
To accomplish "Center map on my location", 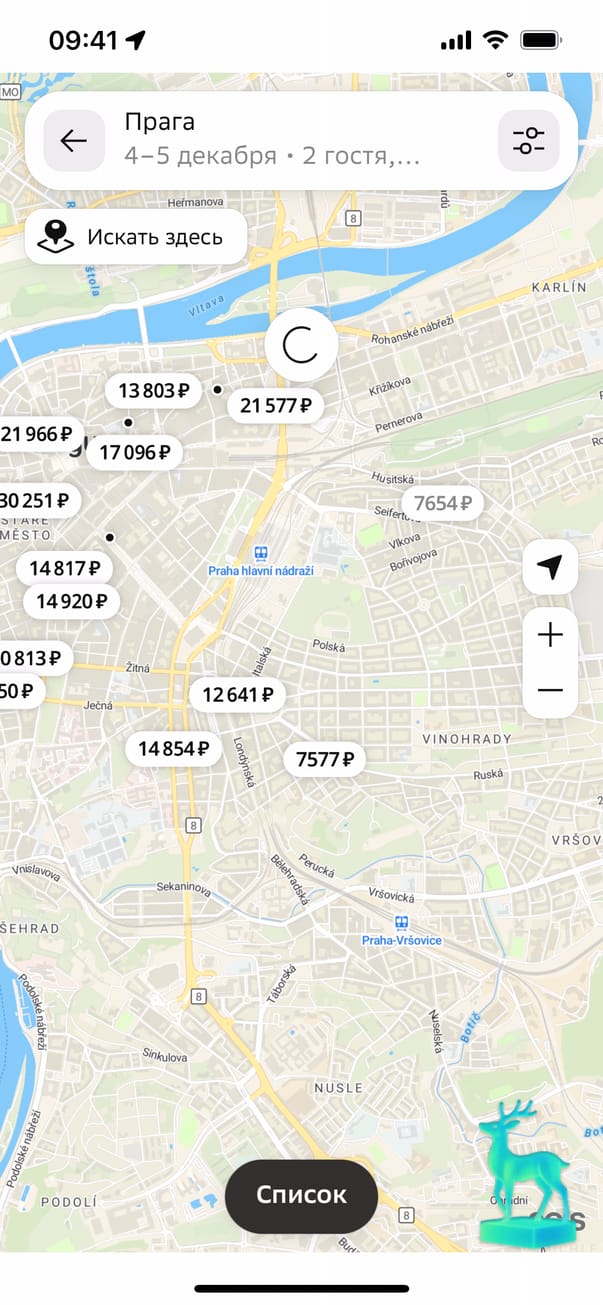I will click(x=550, y=568).
